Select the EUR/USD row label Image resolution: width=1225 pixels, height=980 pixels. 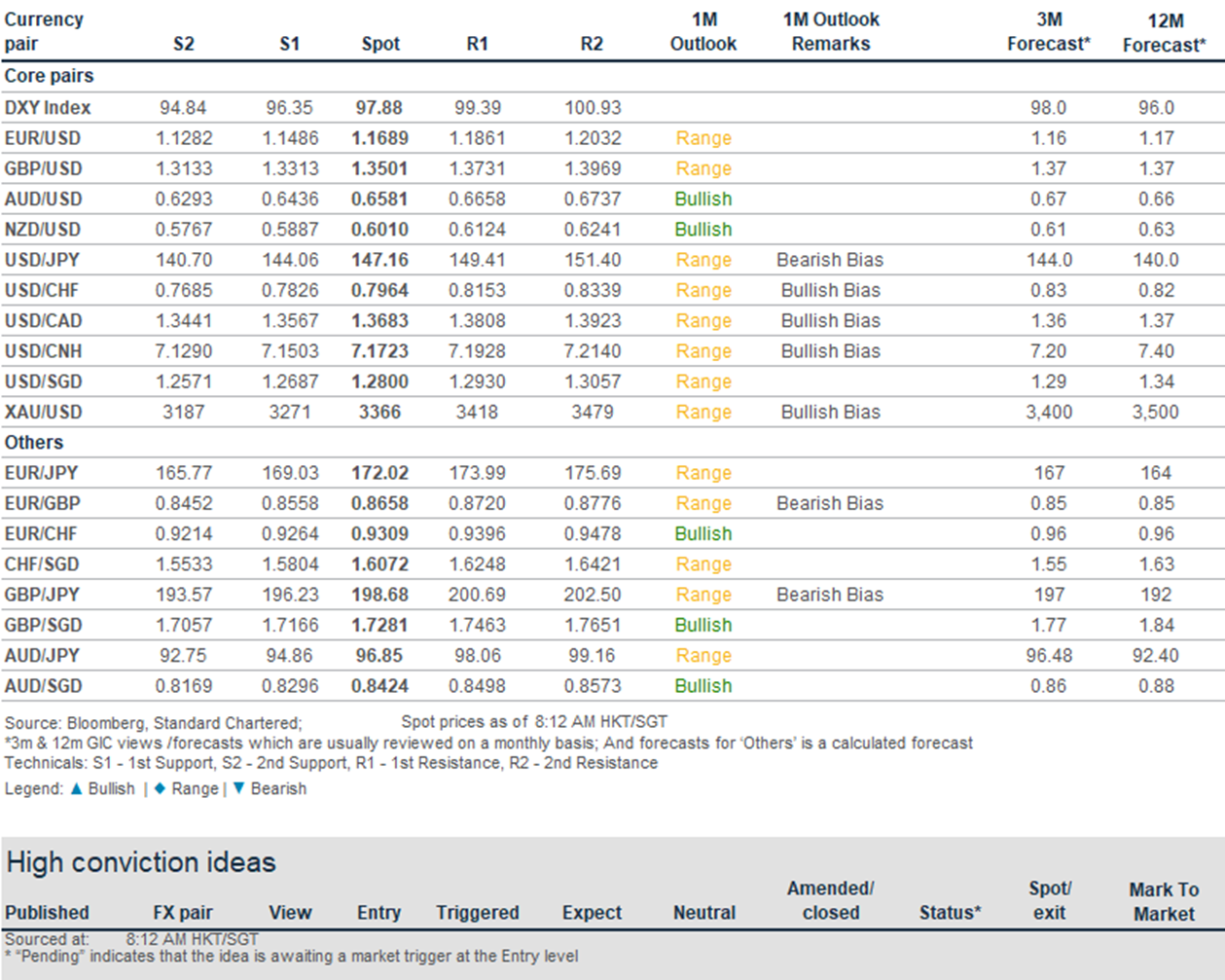(43, 138)
